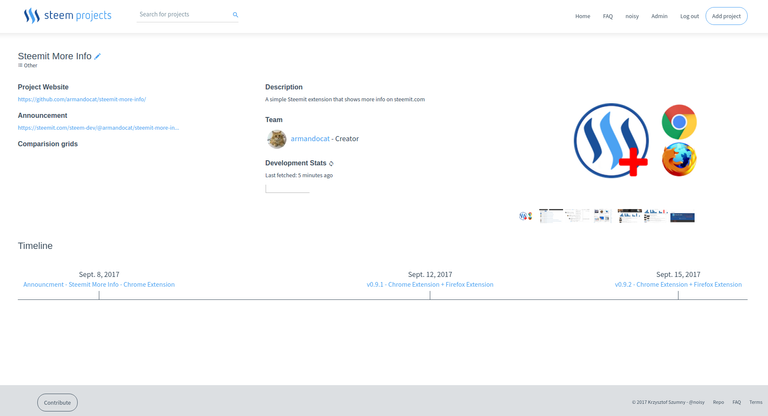This screenshot has width=768, height=416.
Task: Click the Sept. 12, 2017 timeline date
Action: [430, 274]
